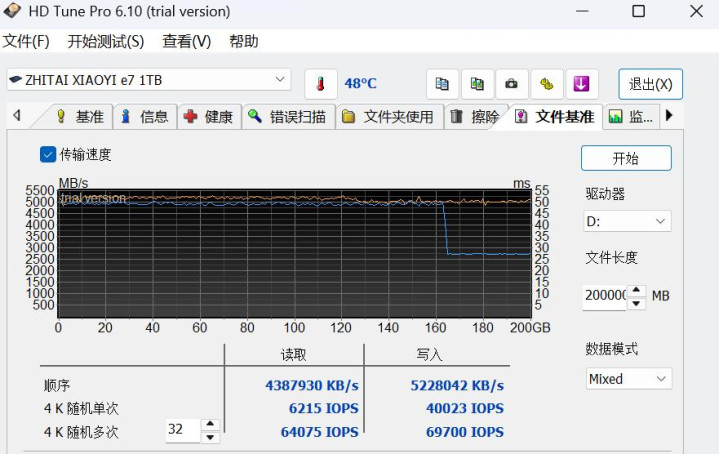Image resolution: width=719 pixels, height=454 pixels.
Task: Click the 6215 IOPS read value
Action: click(324, 408)
